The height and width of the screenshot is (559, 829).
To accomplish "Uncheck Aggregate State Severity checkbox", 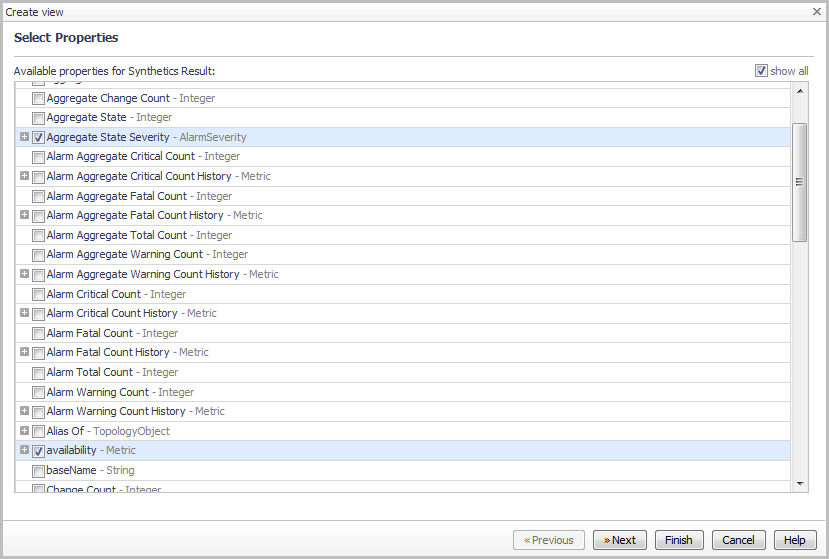I will [38, 137].
